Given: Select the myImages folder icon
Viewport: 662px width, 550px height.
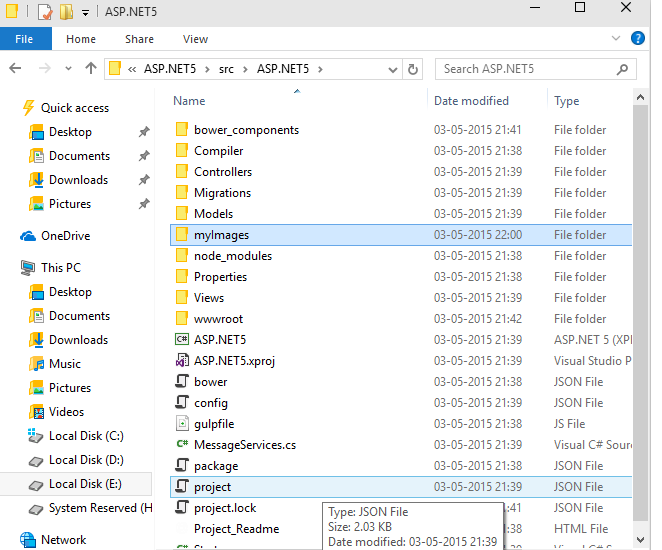Looking at the screenshot, I should pyautogui.click(x=182, y=235).
